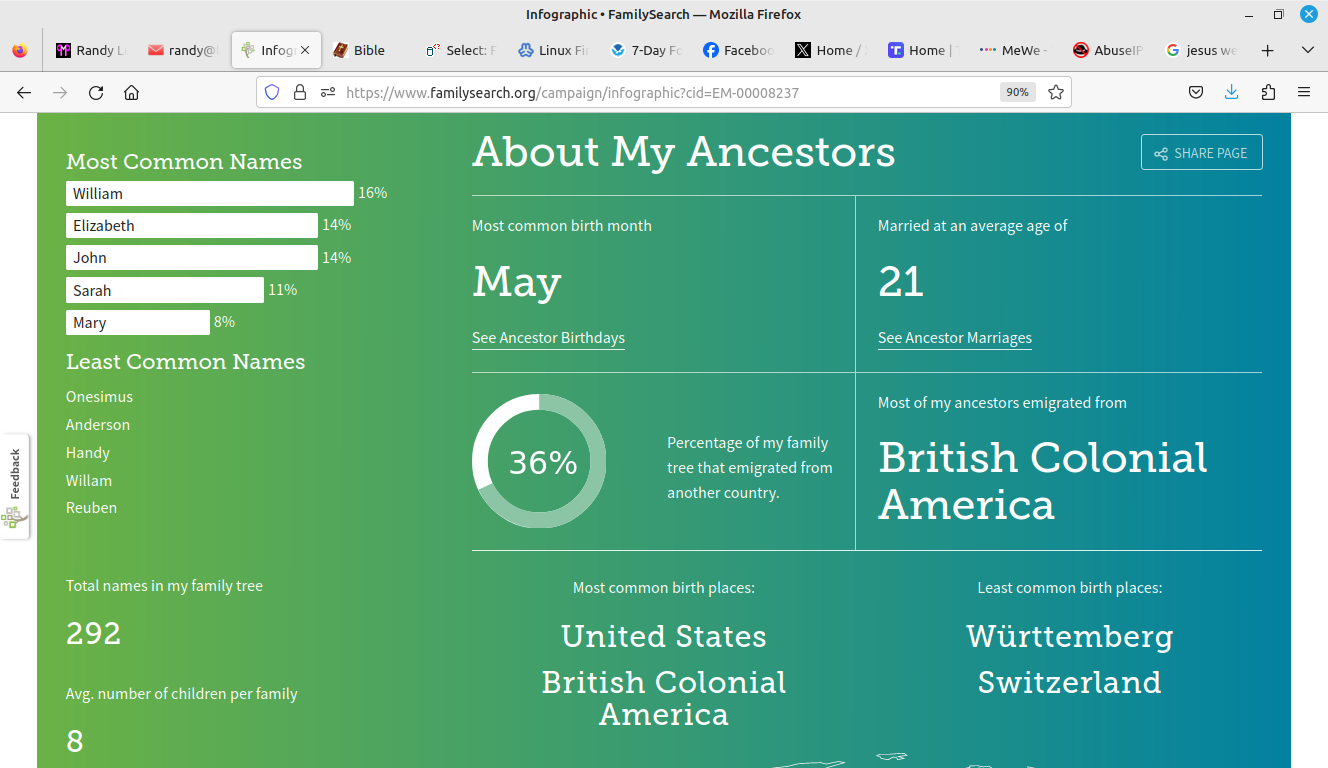Open tracking protection shield icon
The width and height of the screenshot is (1328, 768).
tap(271, 93)
